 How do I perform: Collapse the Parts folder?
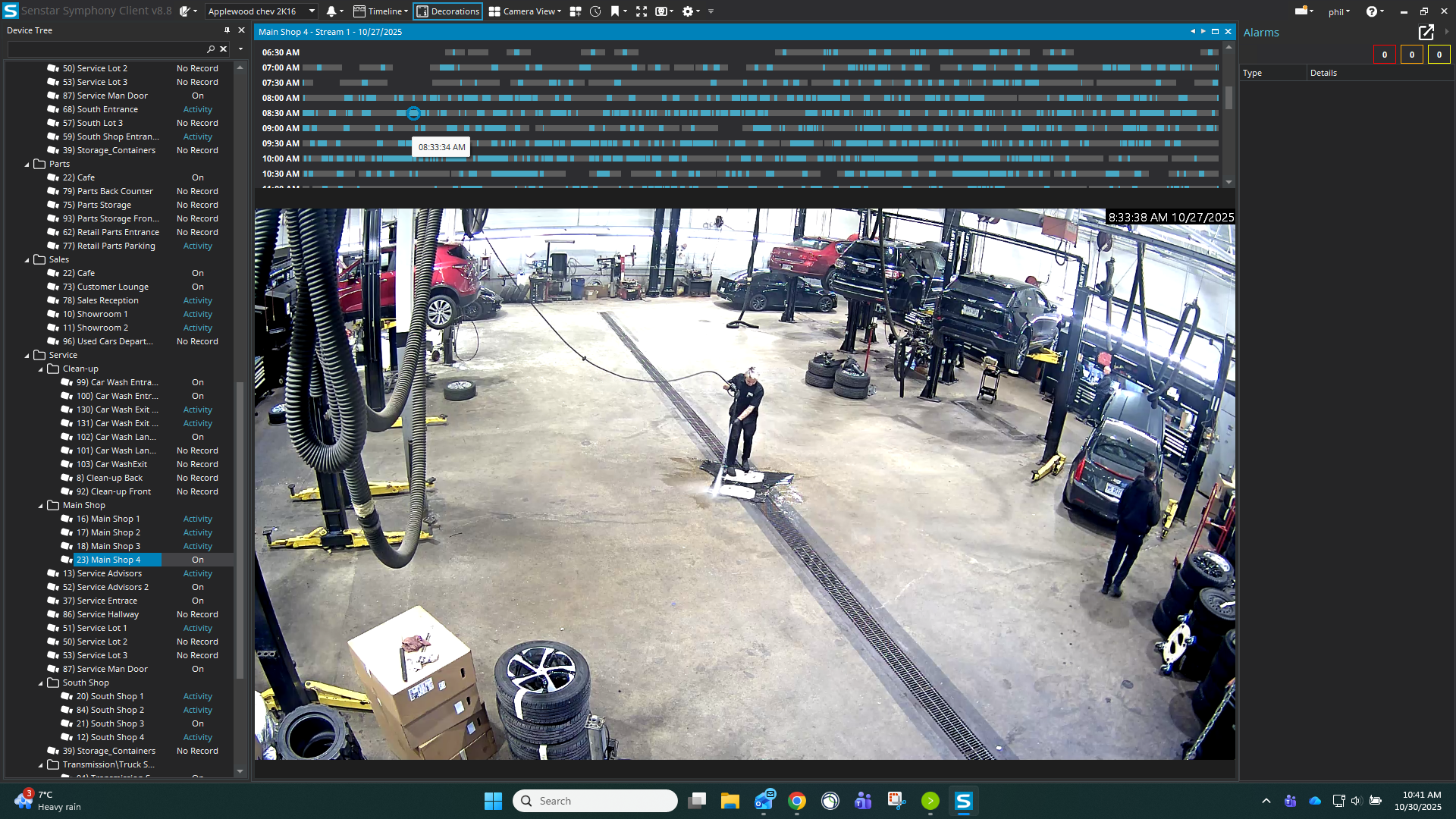(x=27, y=165)
